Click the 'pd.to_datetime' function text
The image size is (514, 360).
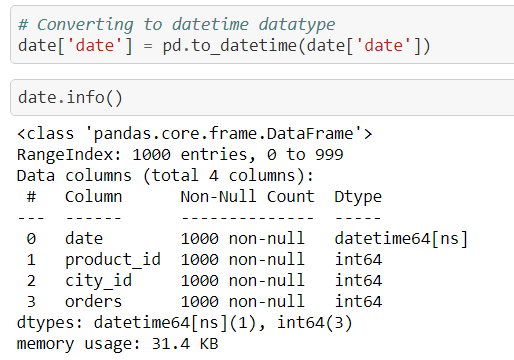tap(230, 46)
